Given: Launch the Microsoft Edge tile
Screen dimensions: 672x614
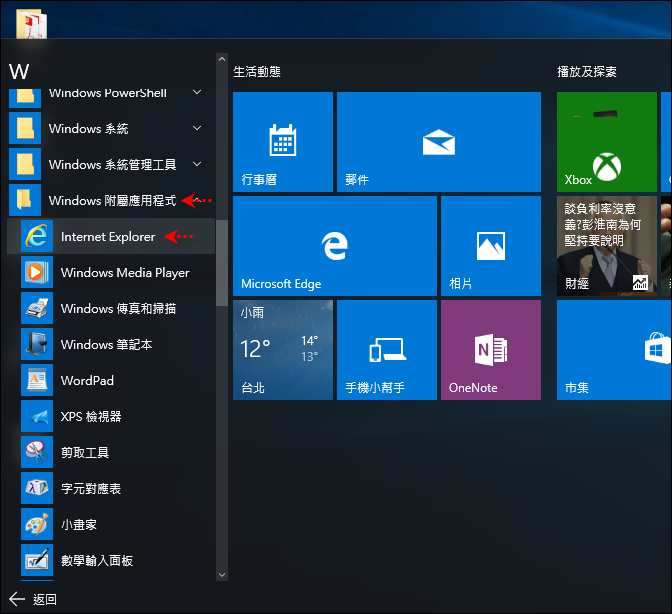Looking at the screenshot, I should pyautogui.click(x=335, y=246).
